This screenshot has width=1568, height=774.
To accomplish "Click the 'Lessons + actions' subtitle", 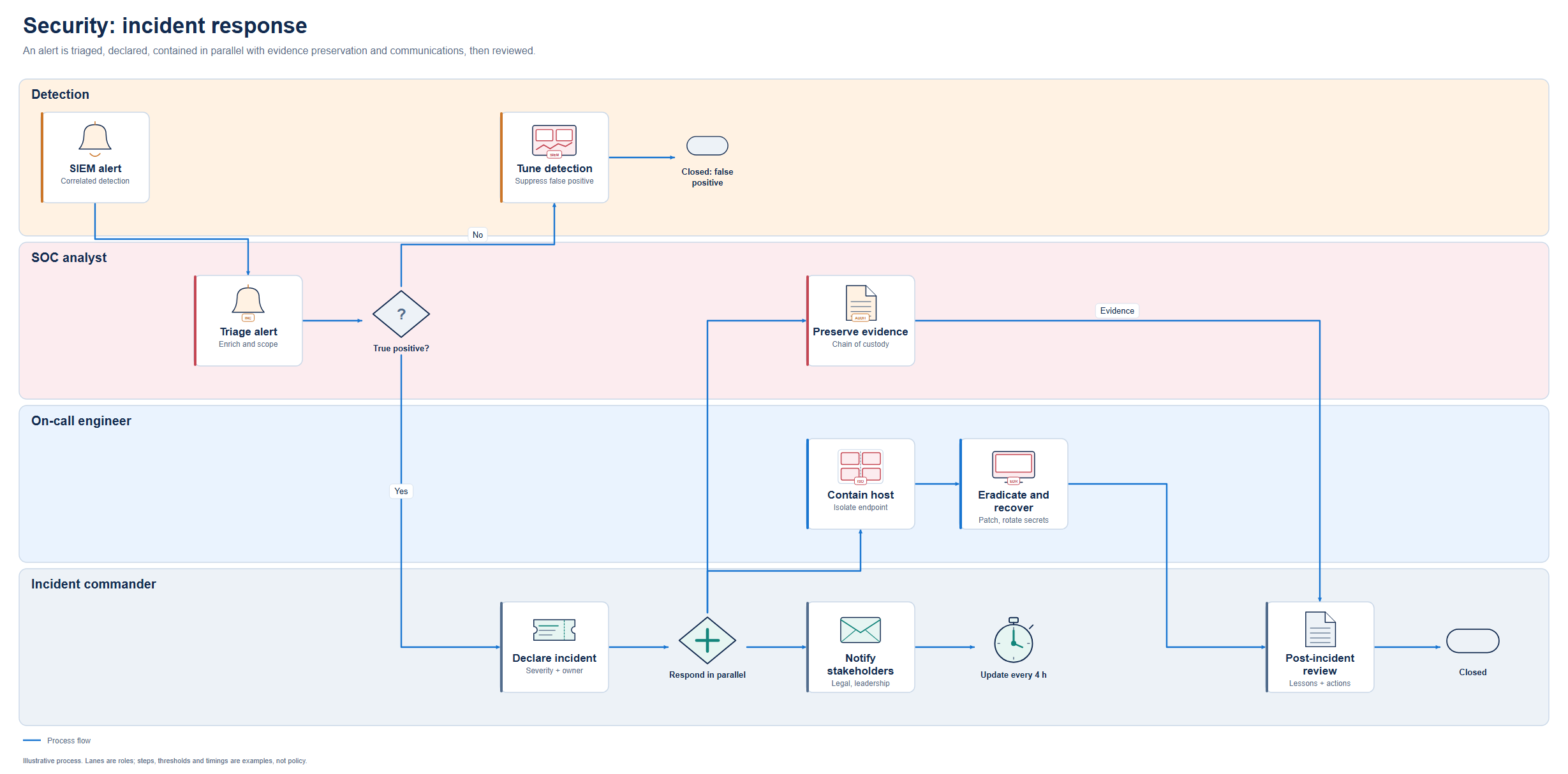I will (1320, 683).
